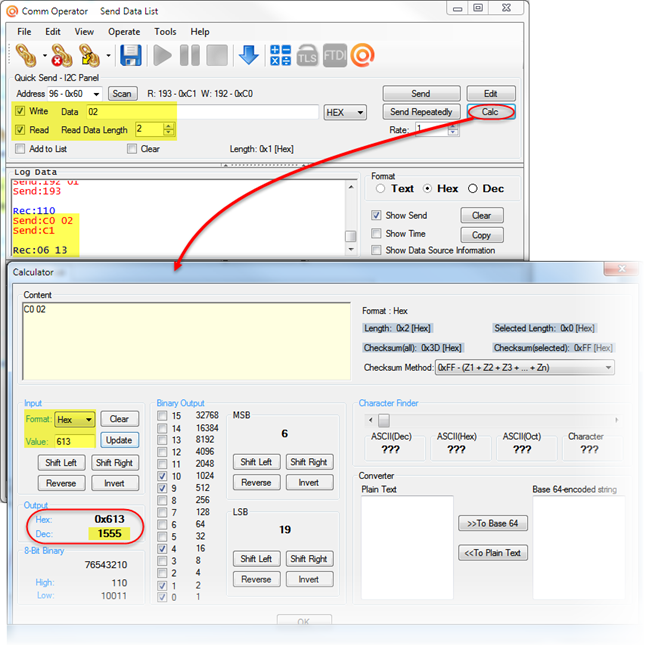Click the <<To Plain Text button
Image resolution: width=646 pixels, height=646 pixels.
coord(493,553)
